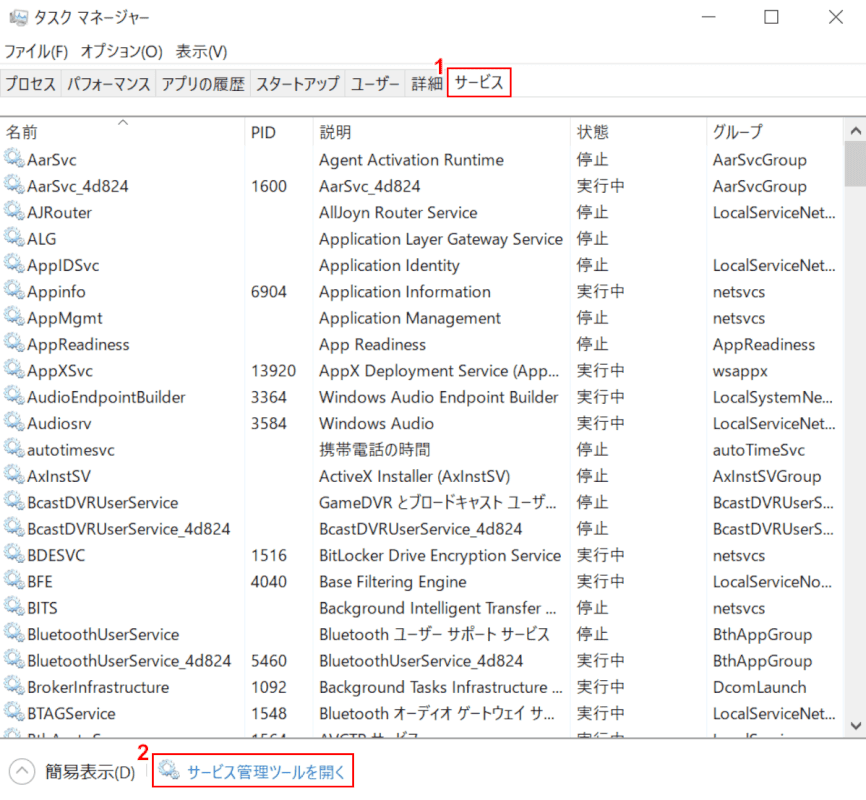Open the オプション(O) menu
Image resolution: width=866 pixels, height=800 pixels.
coord(122,52)
